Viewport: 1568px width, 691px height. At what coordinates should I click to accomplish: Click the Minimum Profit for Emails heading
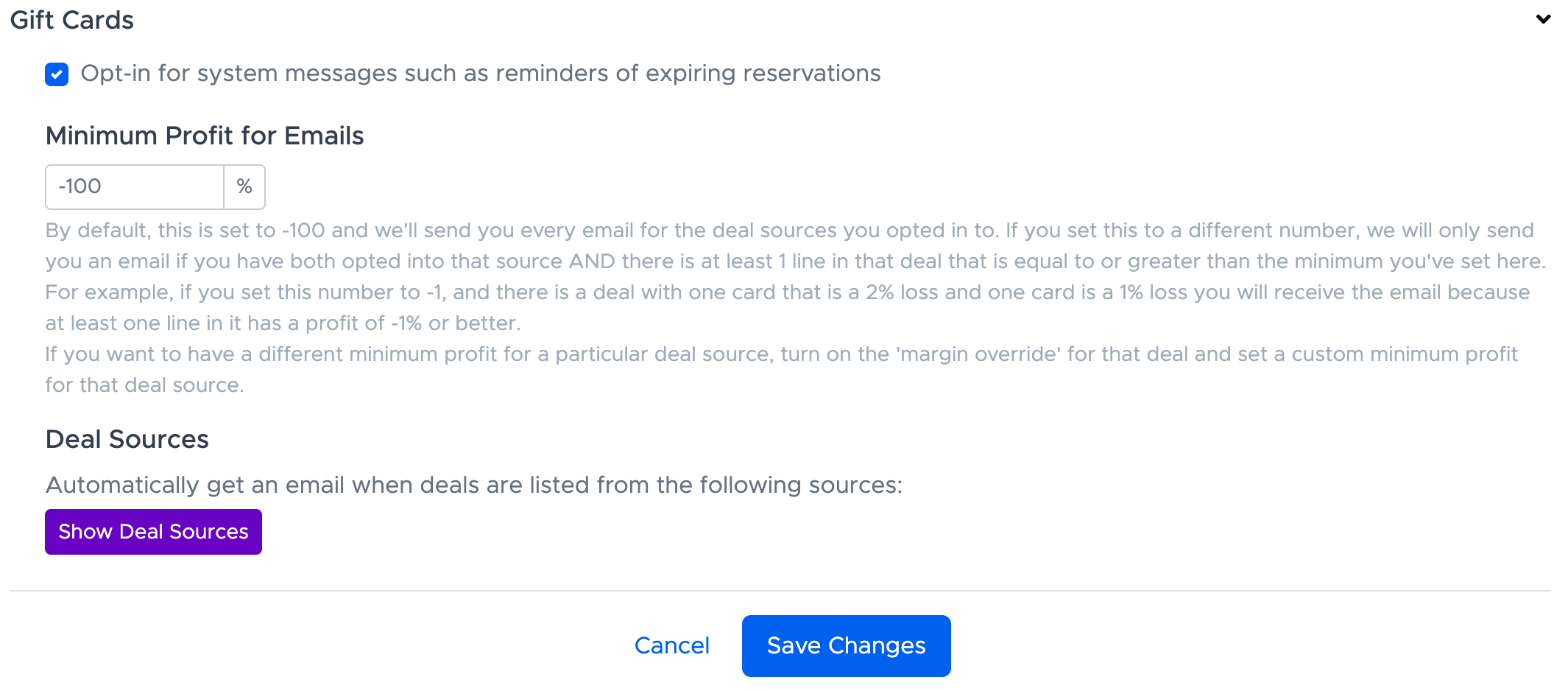(205, 136)
